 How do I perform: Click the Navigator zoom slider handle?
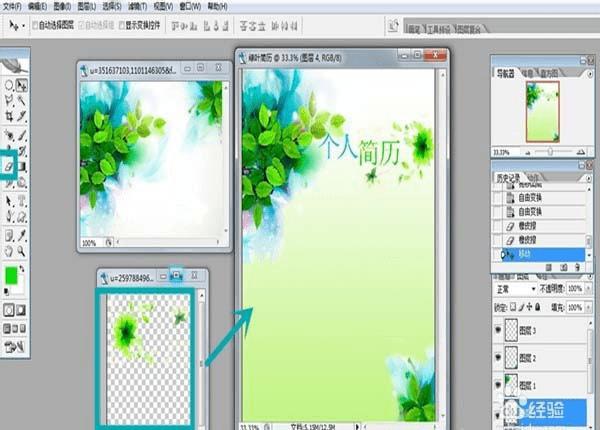pos(550,152)
